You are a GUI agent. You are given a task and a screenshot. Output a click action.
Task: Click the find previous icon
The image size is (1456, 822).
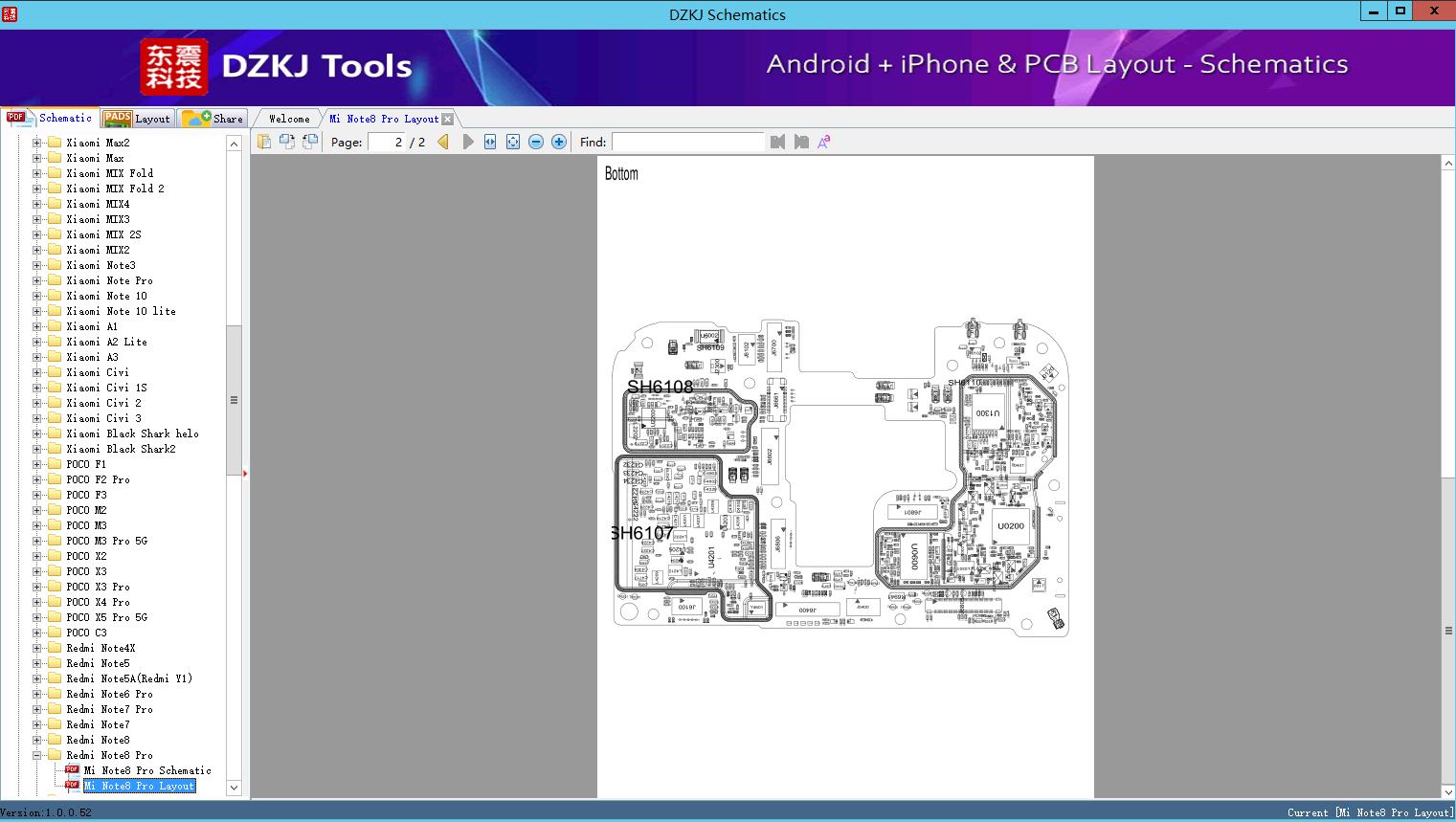coord(777,142)
